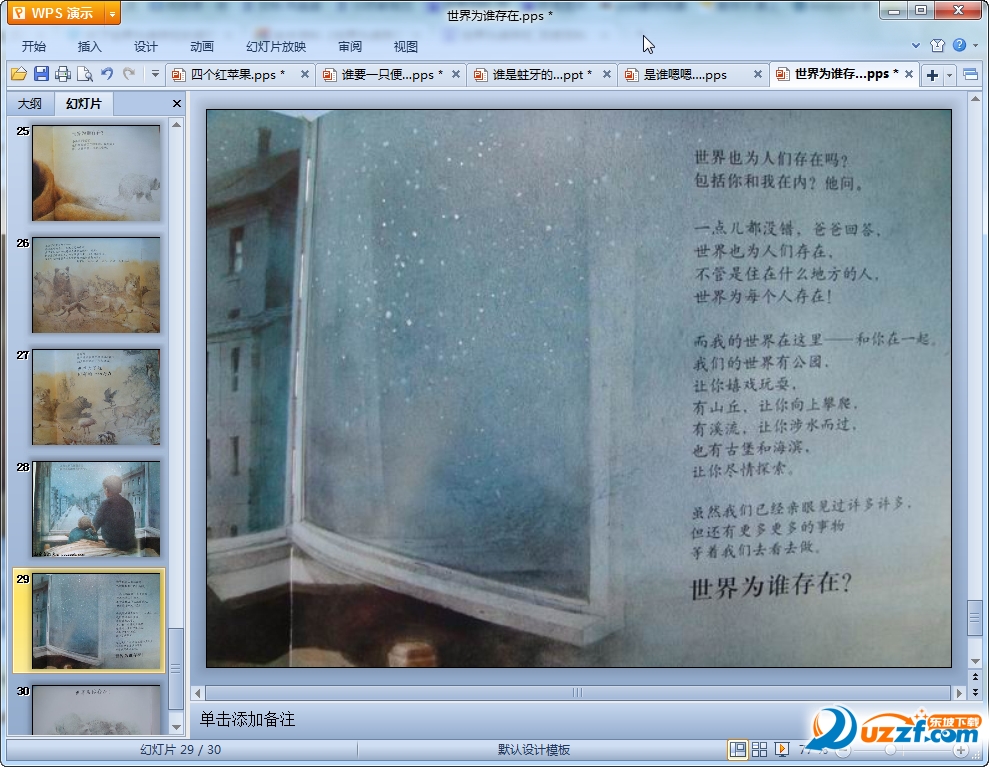Expand the new tab dropdown arrow
989x767 pixels.
tap(949, 75)
